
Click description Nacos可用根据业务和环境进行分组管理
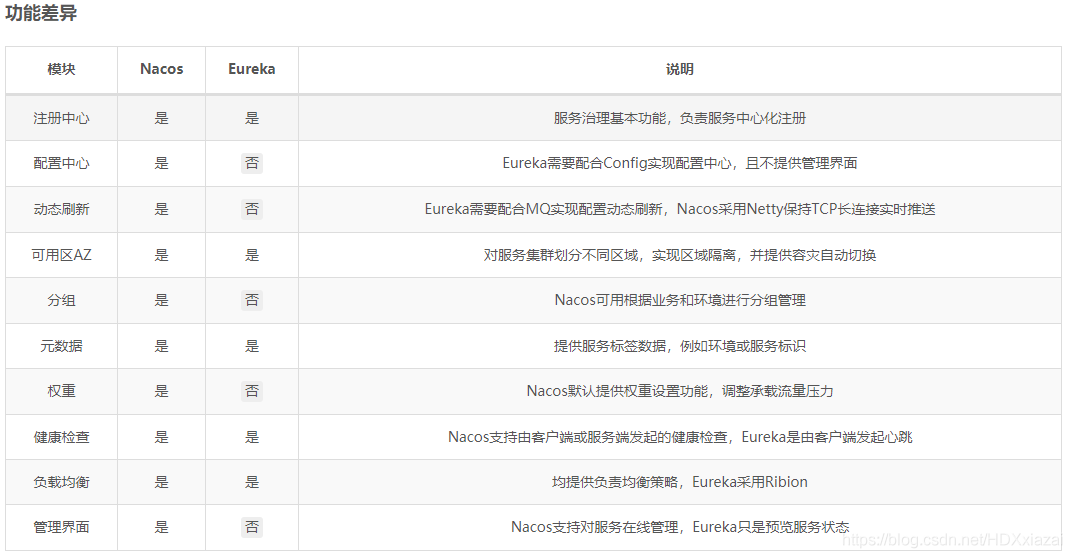tap(680, 300)
